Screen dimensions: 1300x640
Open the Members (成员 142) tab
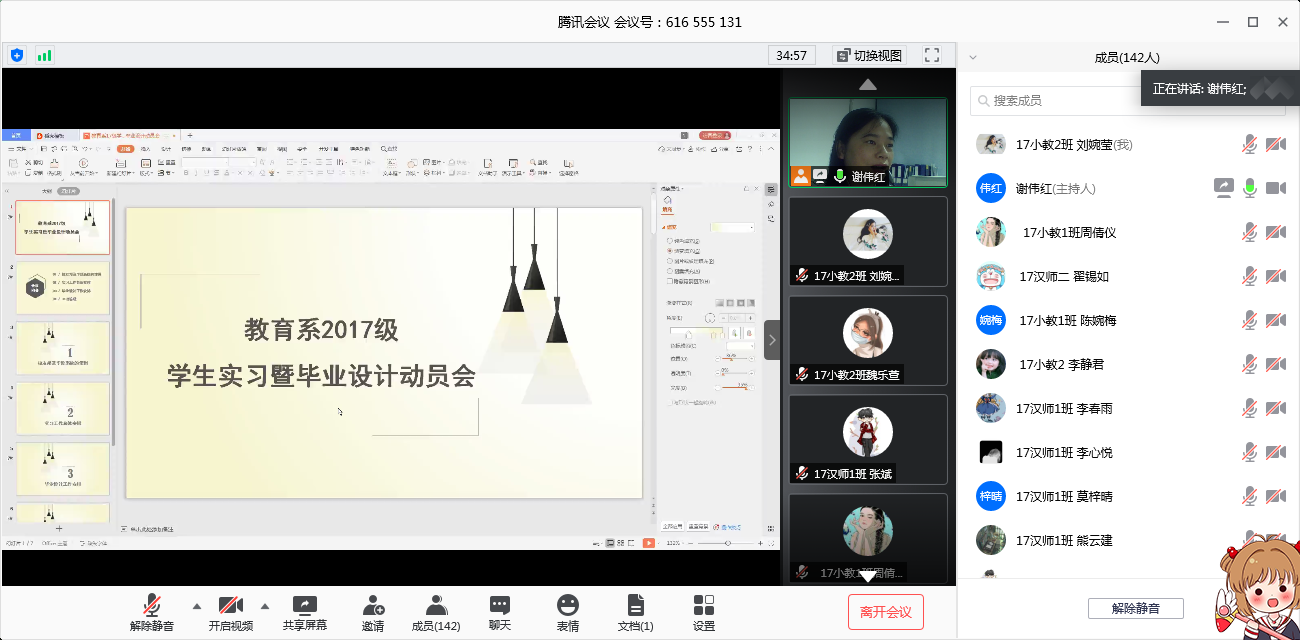tap(436, 613)
